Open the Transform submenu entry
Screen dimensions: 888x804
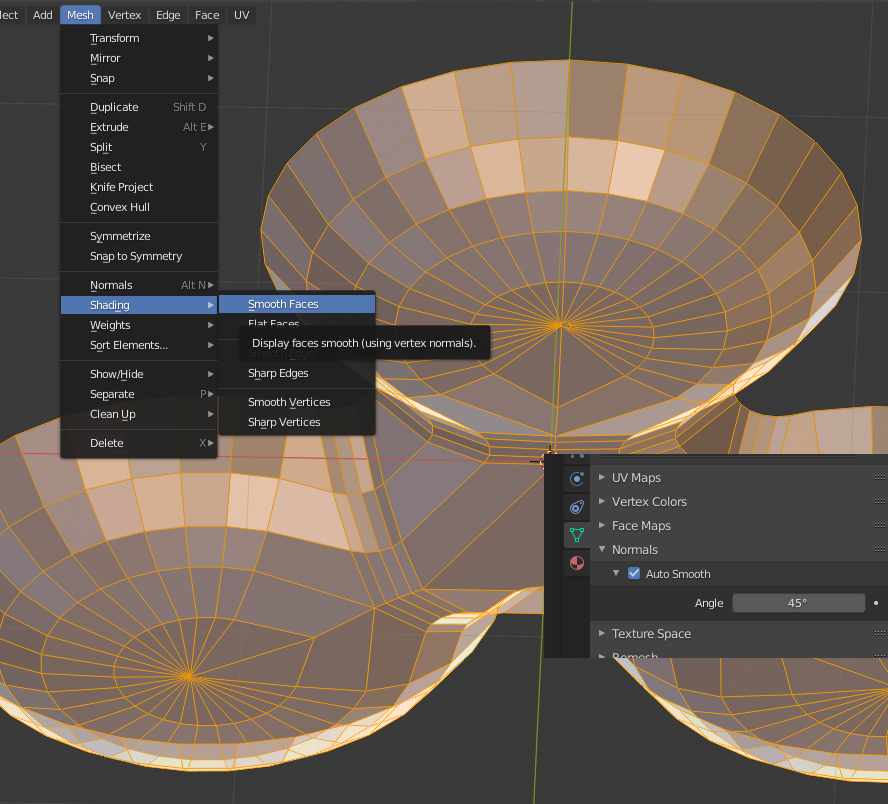[x=115, y=38]
